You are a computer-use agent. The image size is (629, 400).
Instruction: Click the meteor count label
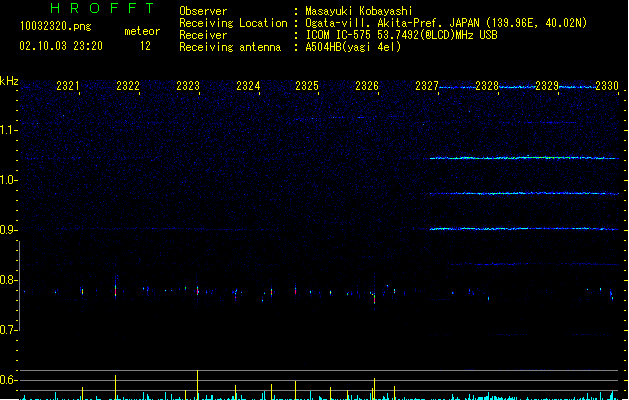point(142,31)
